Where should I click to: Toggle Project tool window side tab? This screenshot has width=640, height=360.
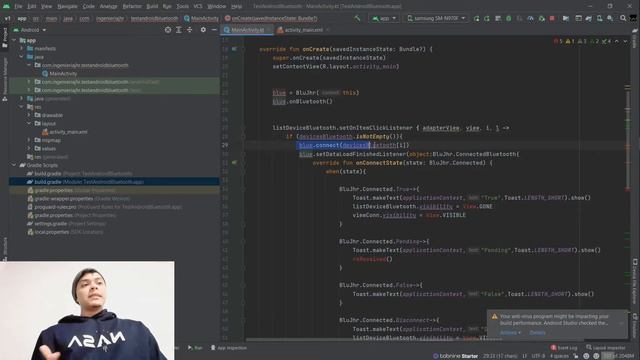pyautogui.click(x=4, y=38)
